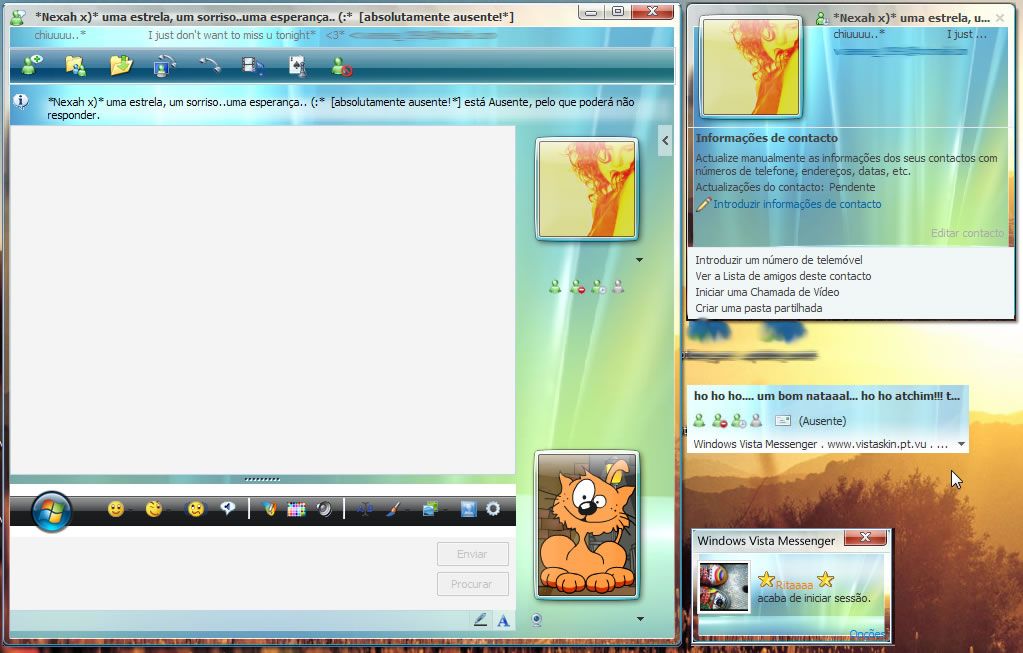Open the gear settings icon in emoticon bar

point(493,509)
